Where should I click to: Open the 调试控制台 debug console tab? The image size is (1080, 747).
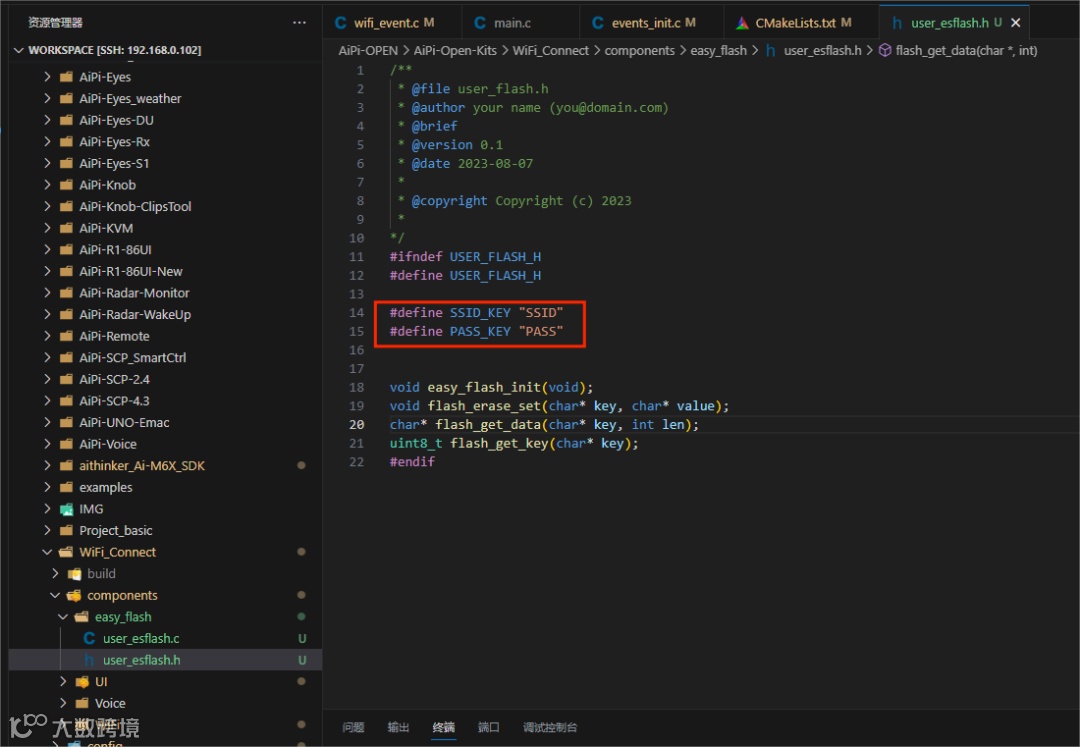tap(549, 727)
